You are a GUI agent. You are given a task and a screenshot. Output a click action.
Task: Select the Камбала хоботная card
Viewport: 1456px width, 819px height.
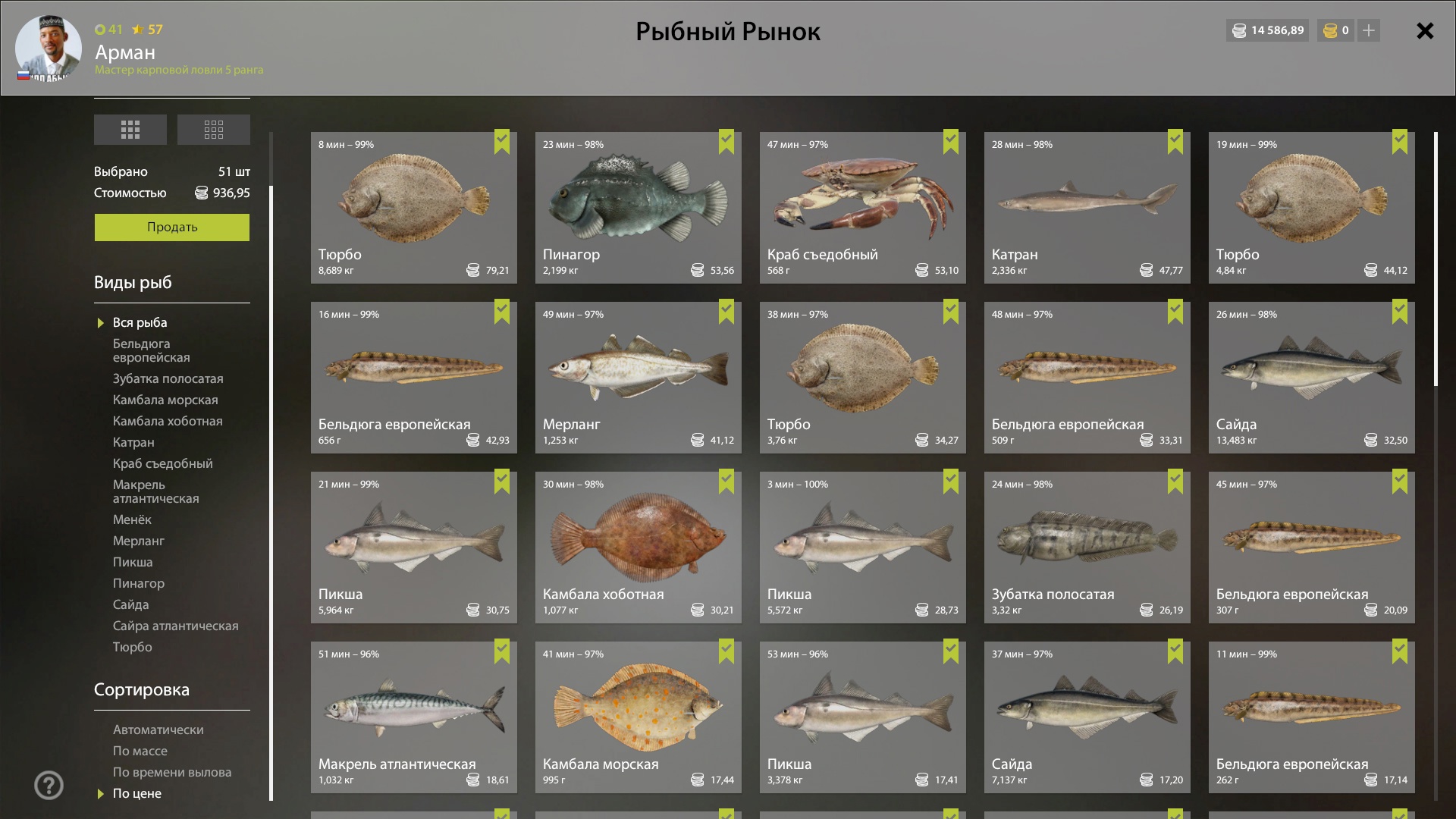(639, 548)
